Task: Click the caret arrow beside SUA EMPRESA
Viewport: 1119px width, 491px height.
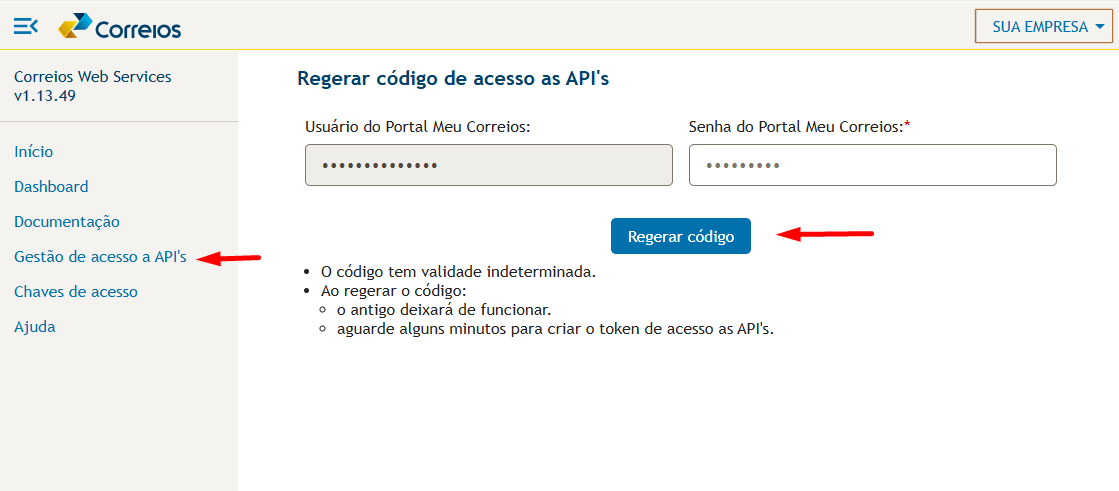Action: coord(1099,28)
